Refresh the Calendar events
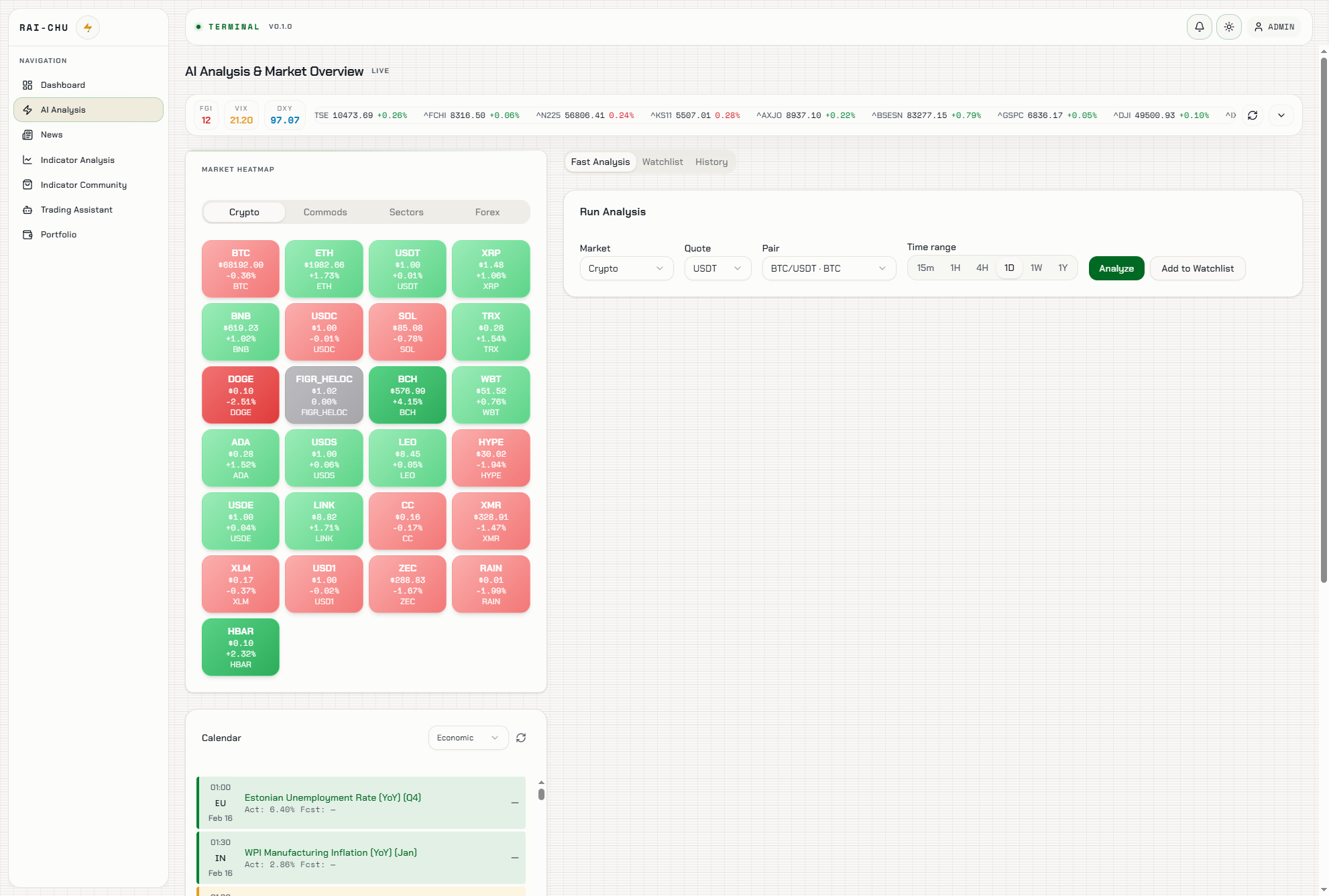Viewport: 1329px width, 896px height. (x=521, y=738)
